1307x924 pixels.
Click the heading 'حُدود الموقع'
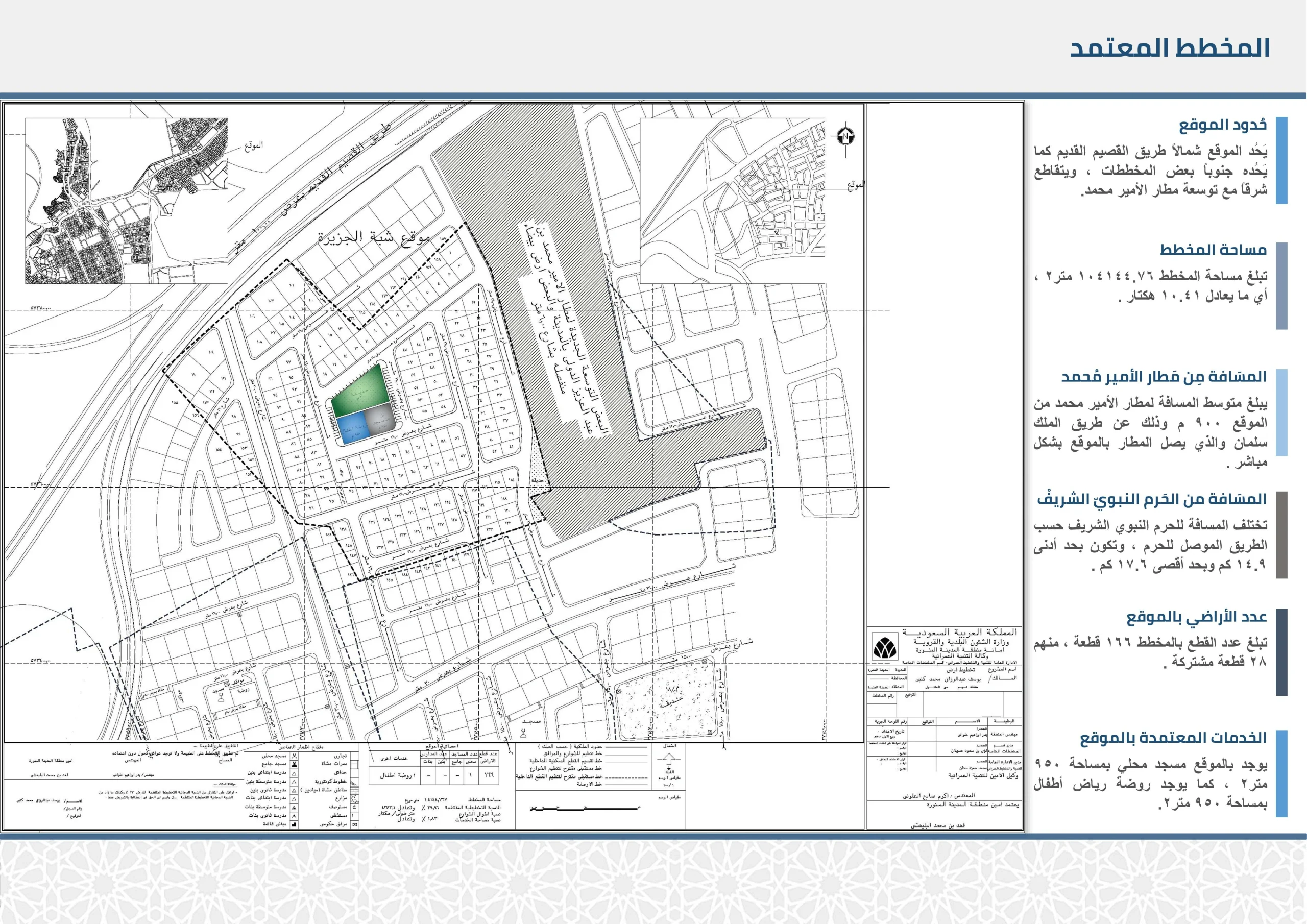click(1223, 125)
